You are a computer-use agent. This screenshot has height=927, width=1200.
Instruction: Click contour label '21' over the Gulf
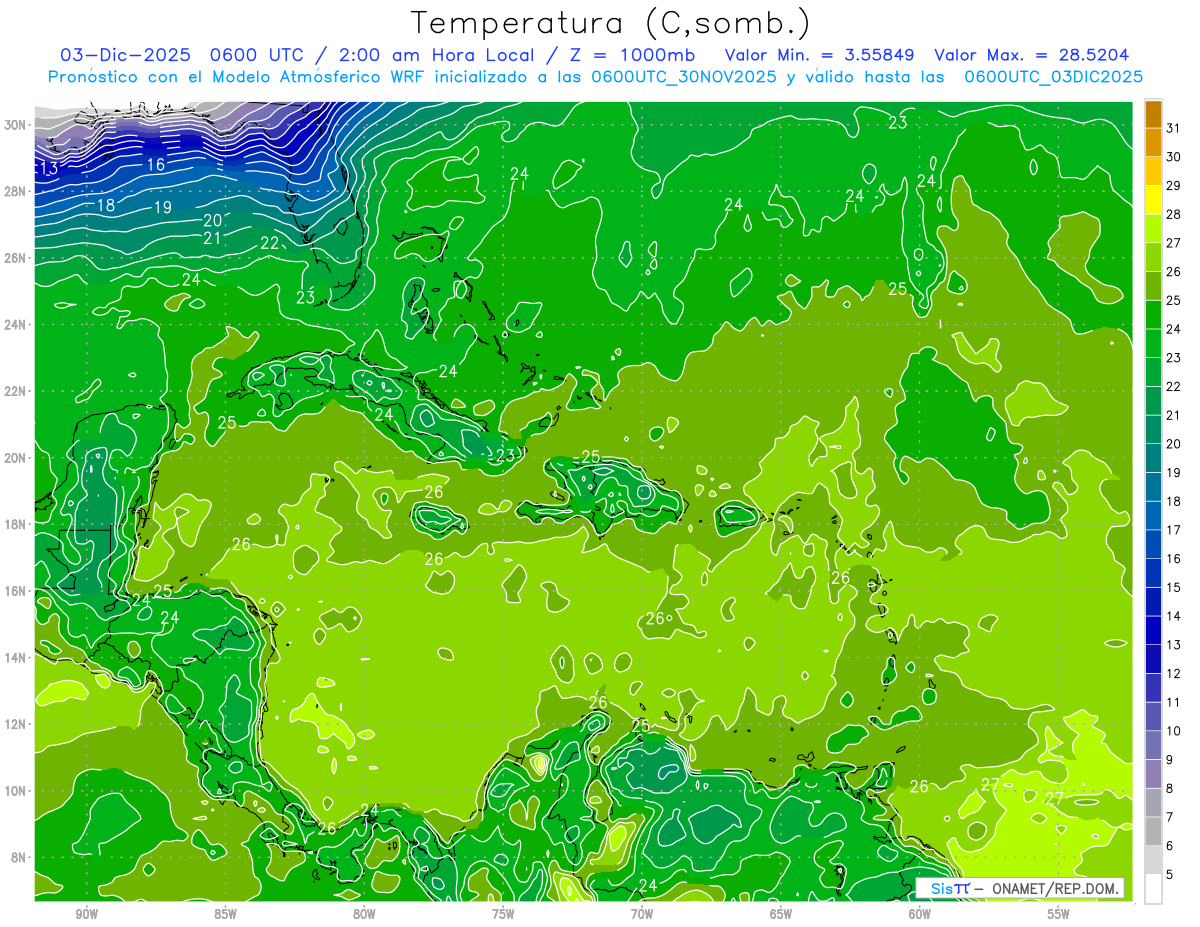tap(212, 238)
